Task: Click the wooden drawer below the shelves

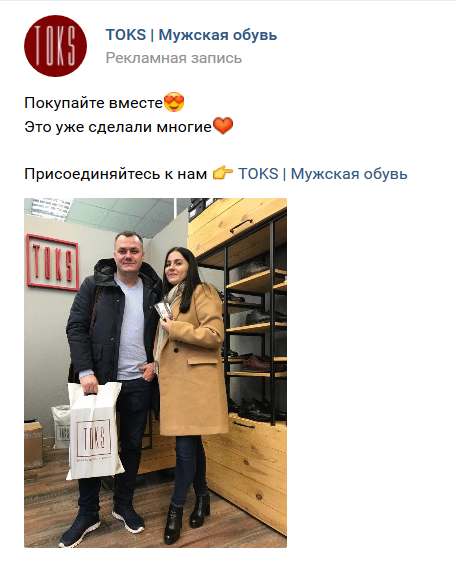Action: coord(251,473)
